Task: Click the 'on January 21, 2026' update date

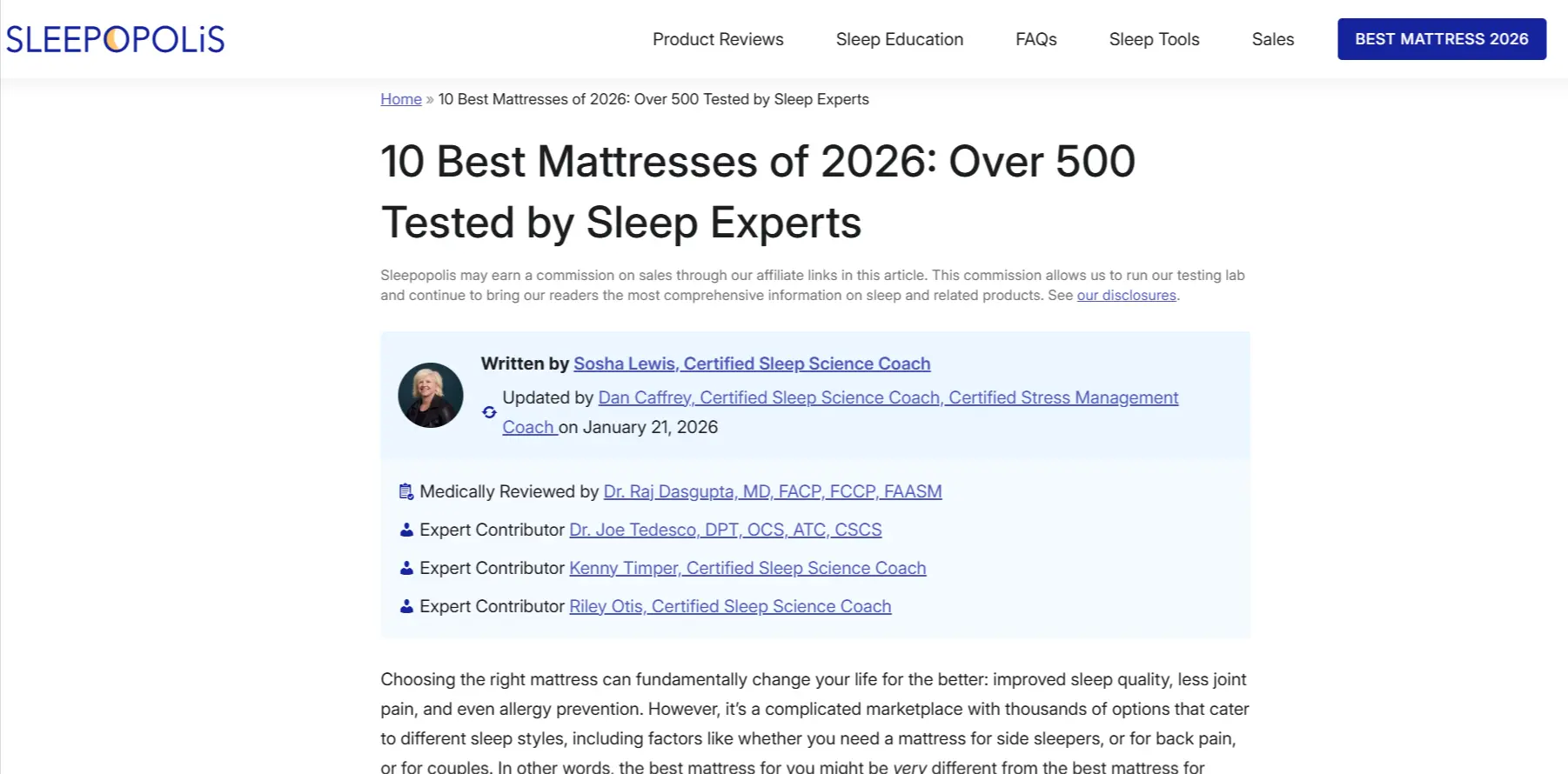Action: [x=639, y=427]
